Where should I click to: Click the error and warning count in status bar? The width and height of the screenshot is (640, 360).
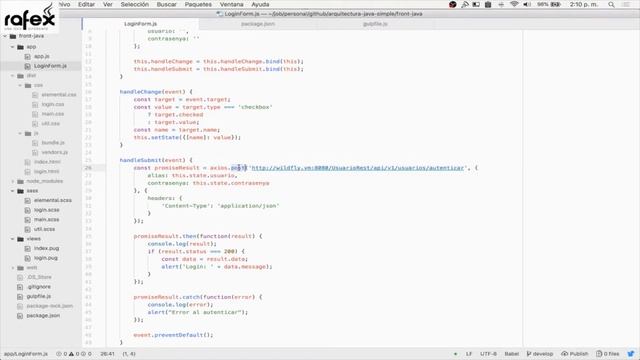(74, 354)
